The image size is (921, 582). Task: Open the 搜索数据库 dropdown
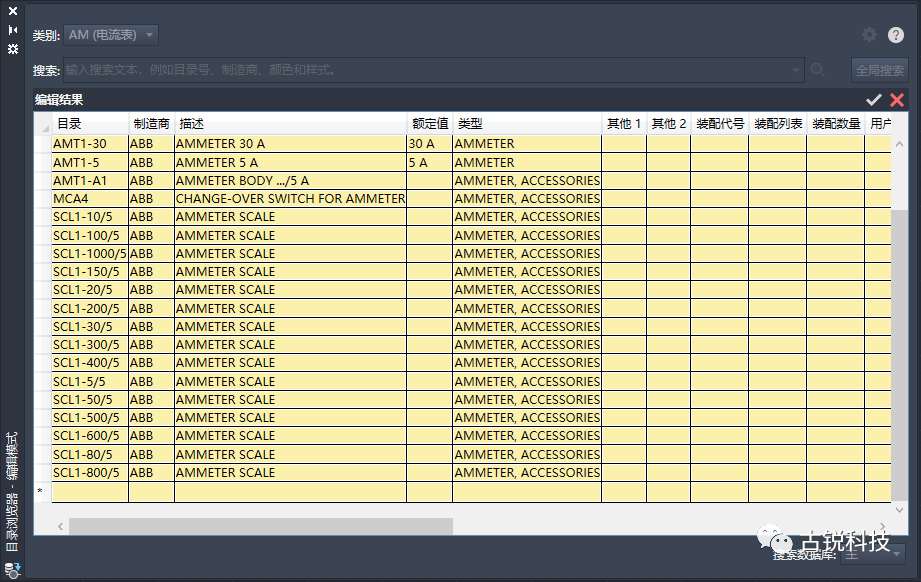873,554
